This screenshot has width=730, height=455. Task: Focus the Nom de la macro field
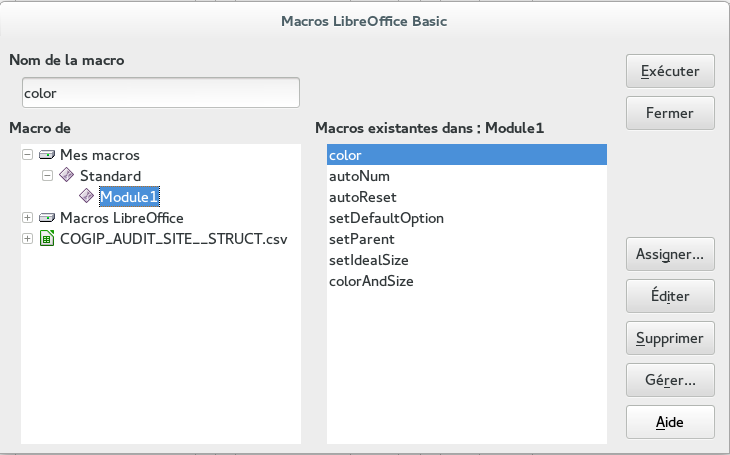161,93
